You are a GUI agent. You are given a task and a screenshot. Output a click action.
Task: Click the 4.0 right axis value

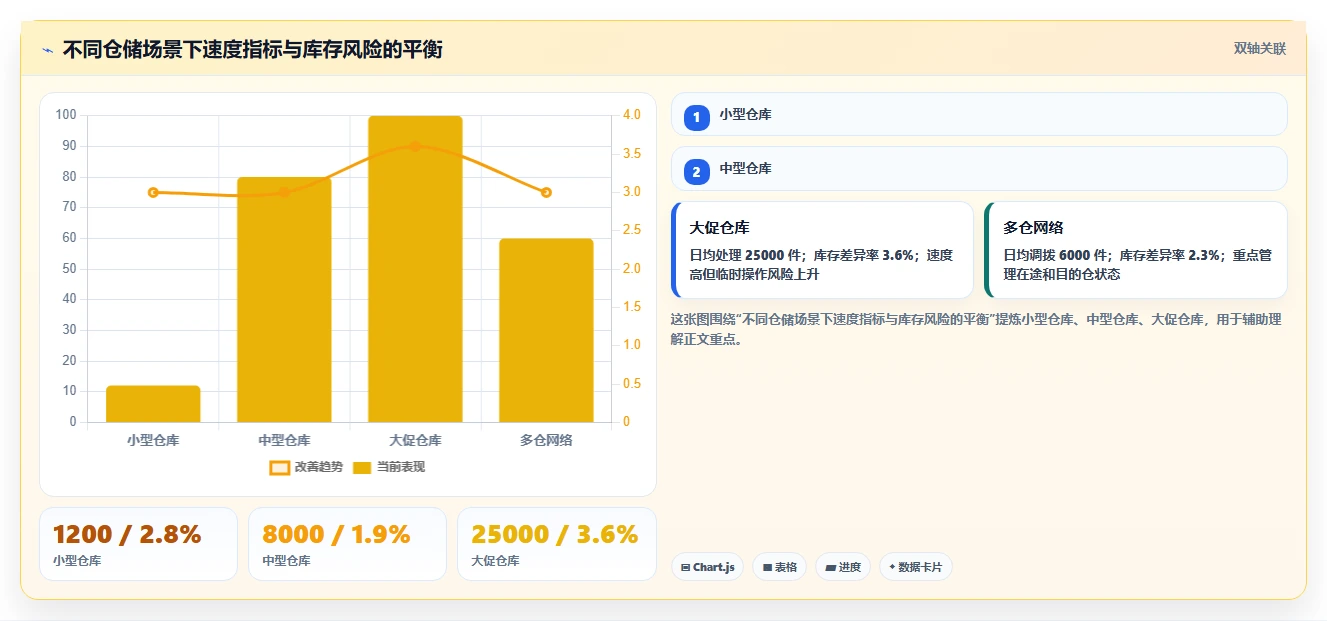tap(631, 115)
